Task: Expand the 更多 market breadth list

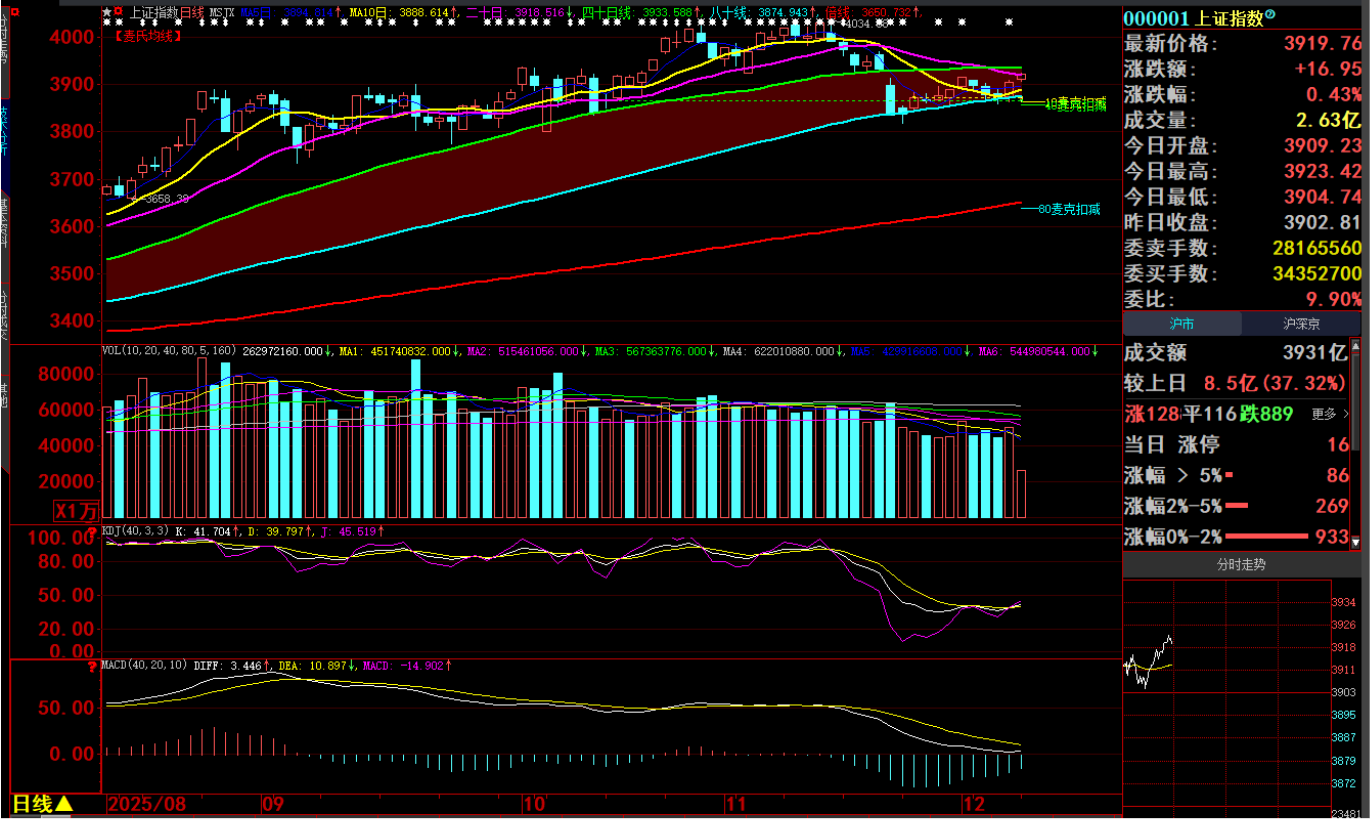Action: (x=1328, y=414)
